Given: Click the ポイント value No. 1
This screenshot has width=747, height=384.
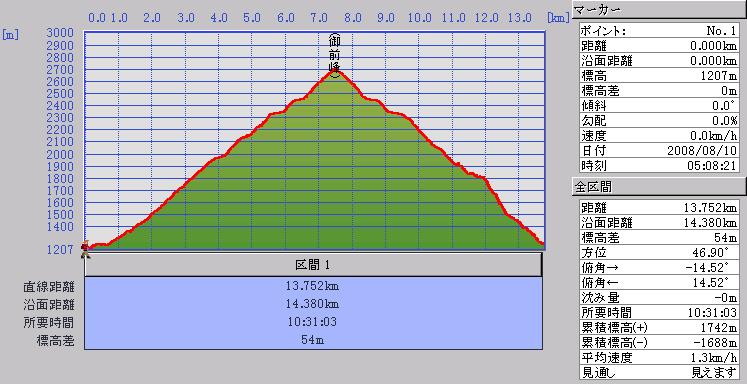Looking at the screenshot, I should tap(721, 31).
